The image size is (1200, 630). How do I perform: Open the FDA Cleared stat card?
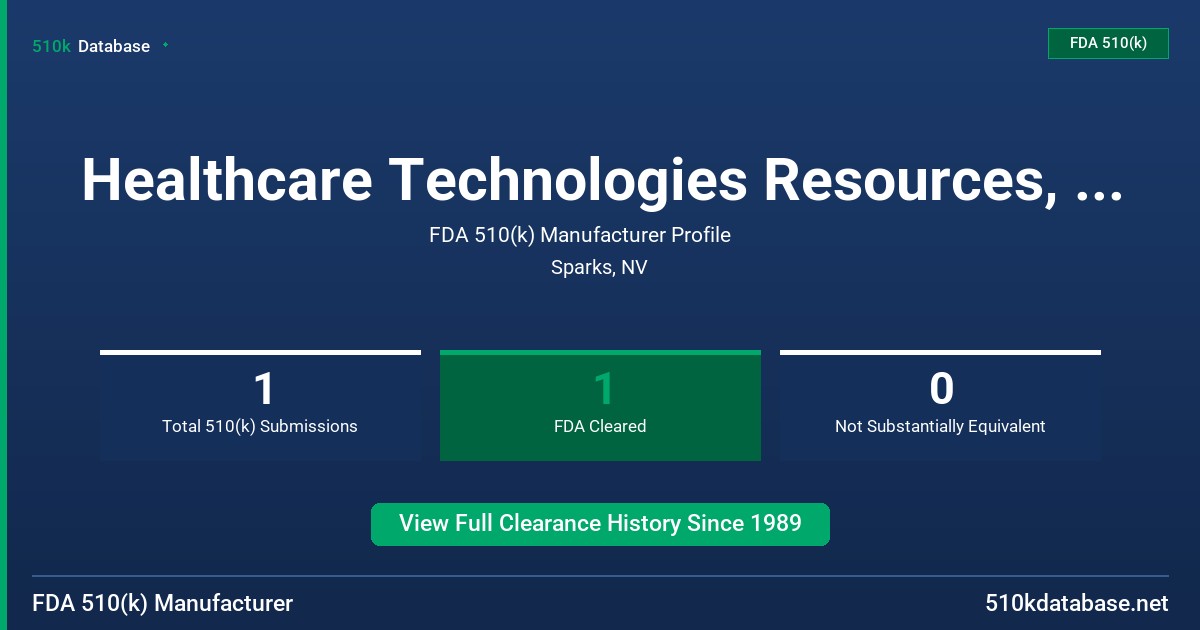coord(600,405)
